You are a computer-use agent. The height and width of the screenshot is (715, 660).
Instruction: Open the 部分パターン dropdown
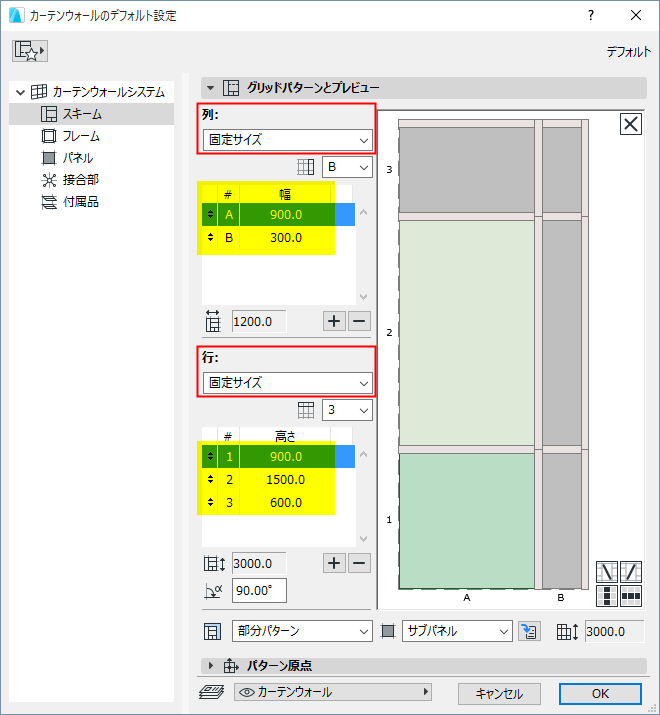point(302,631)
